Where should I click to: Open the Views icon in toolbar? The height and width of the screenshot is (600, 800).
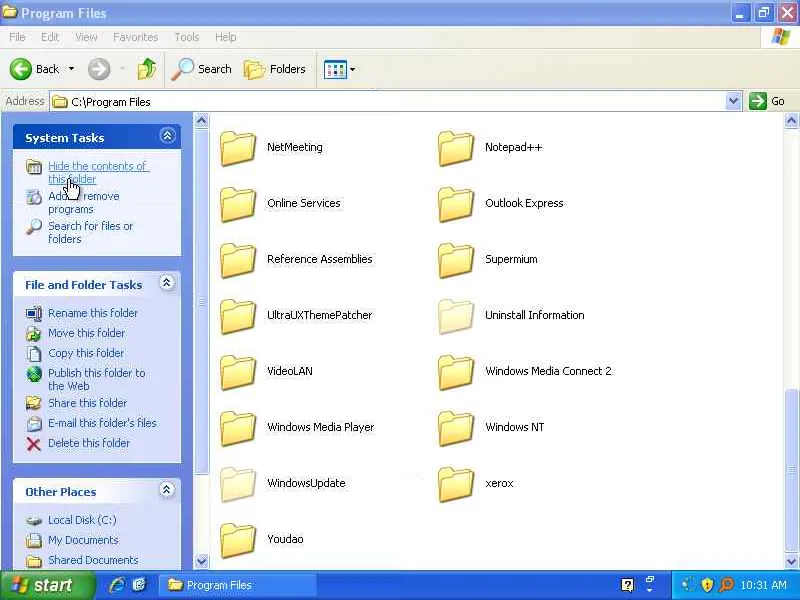point(335,69)
